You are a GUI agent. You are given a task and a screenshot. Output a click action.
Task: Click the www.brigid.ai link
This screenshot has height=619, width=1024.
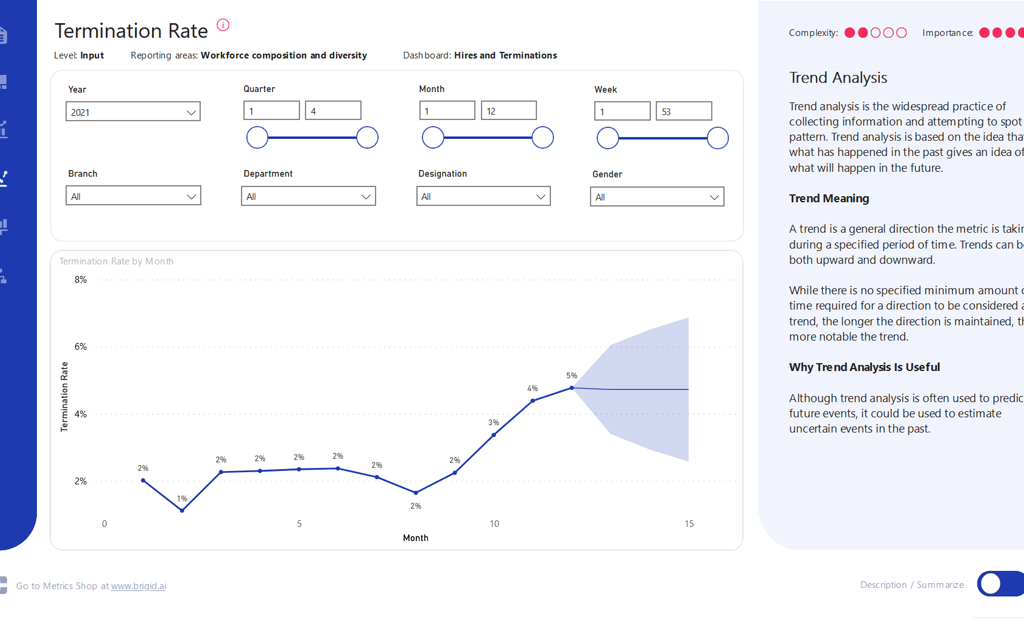pos(138,586)
